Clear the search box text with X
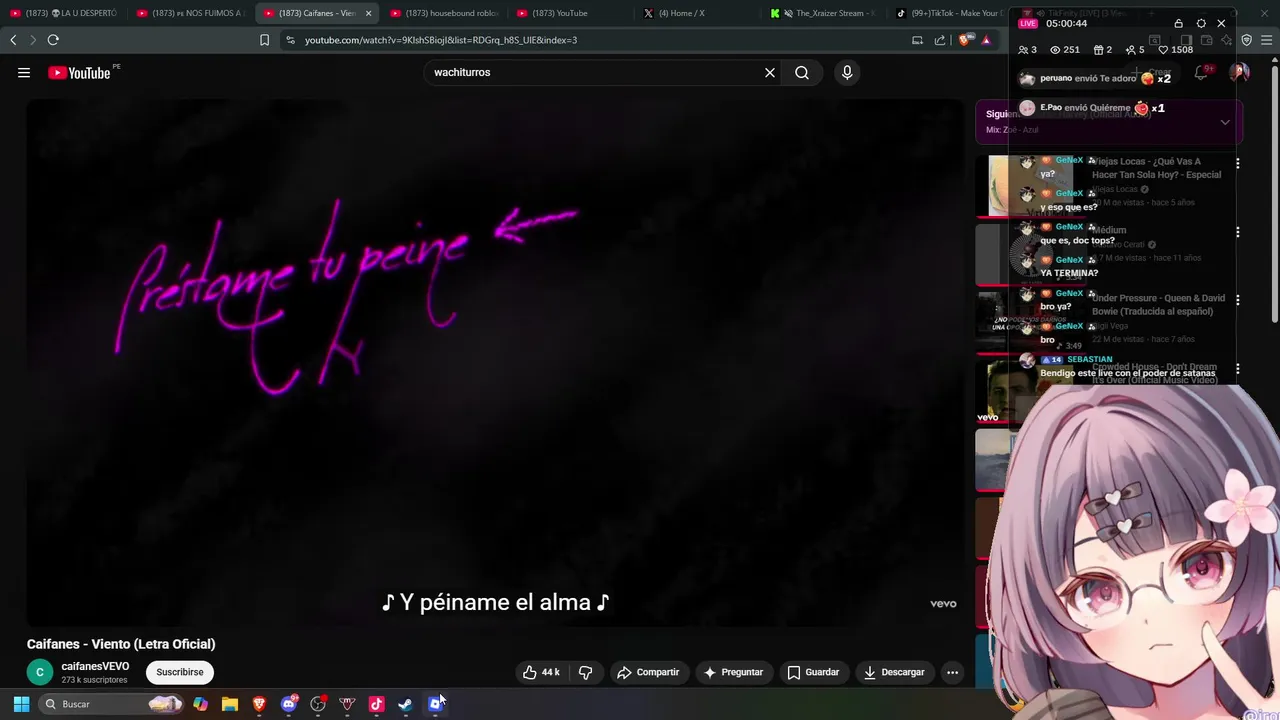This screenshot has height=720, width=1280. click(770, 72)
